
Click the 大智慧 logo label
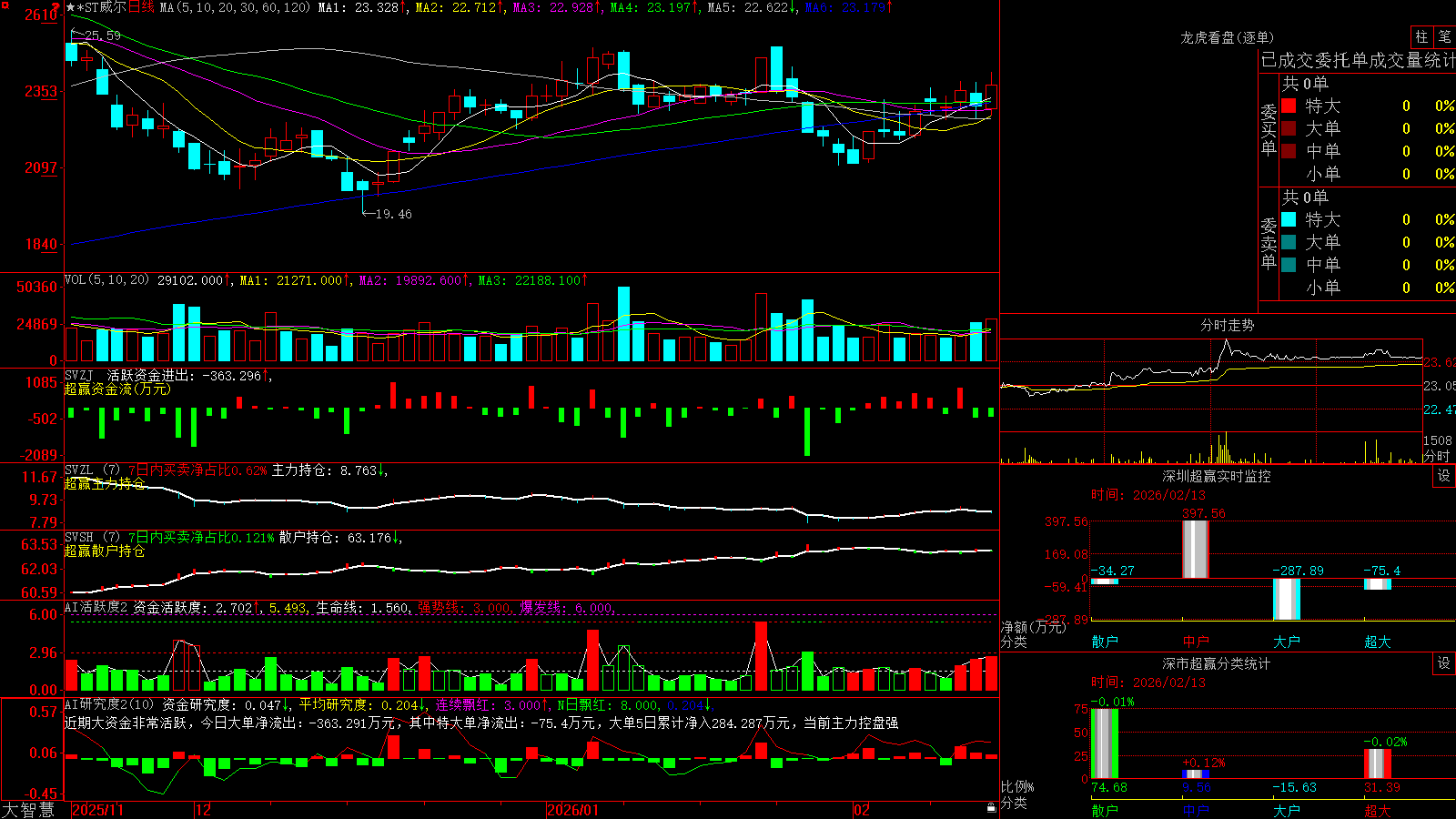[x=28, y=809]
